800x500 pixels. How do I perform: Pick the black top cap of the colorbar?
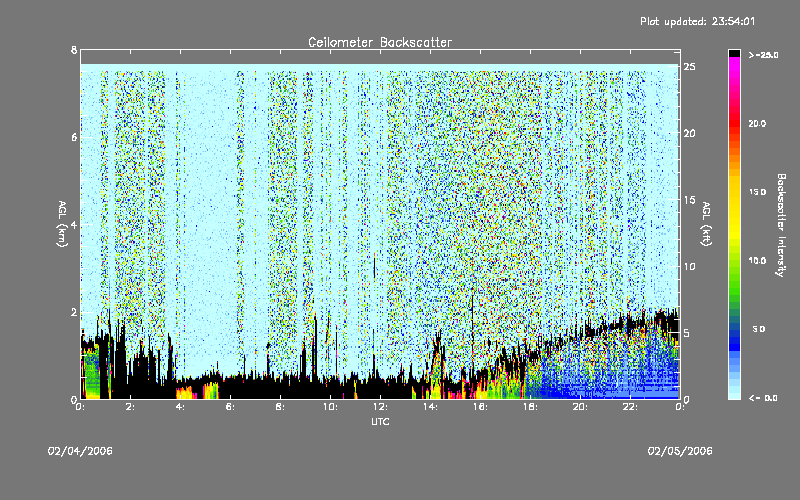pos(734,53)
